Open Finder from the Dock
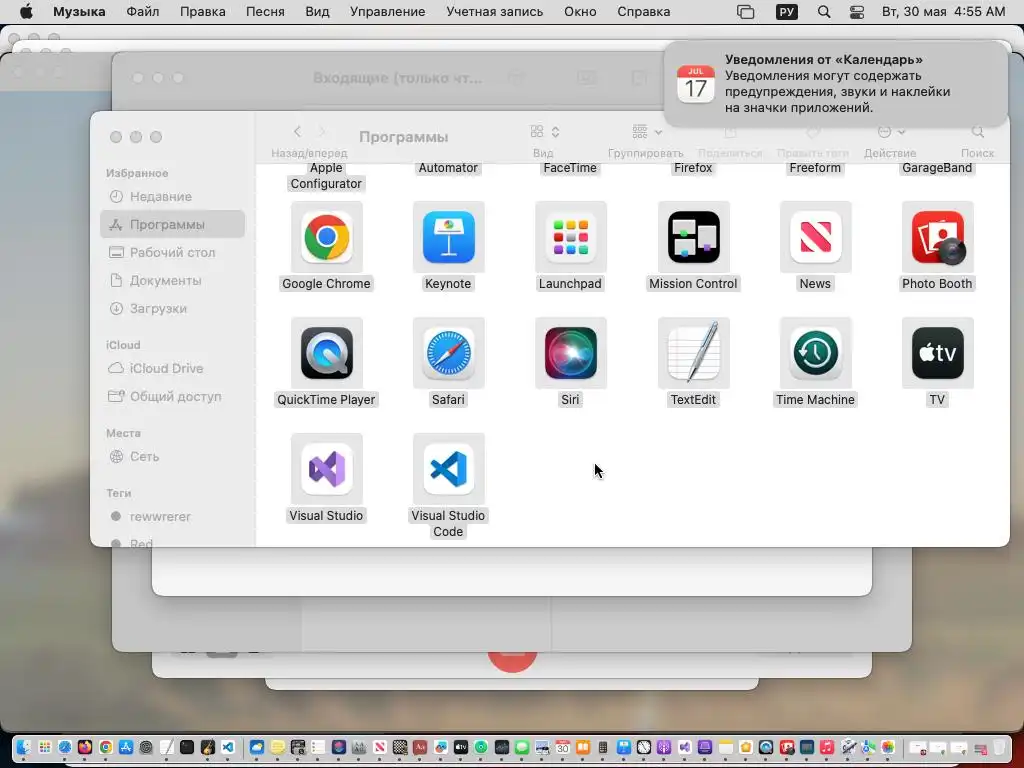1024x768 pixels. (x=24, y=747)
